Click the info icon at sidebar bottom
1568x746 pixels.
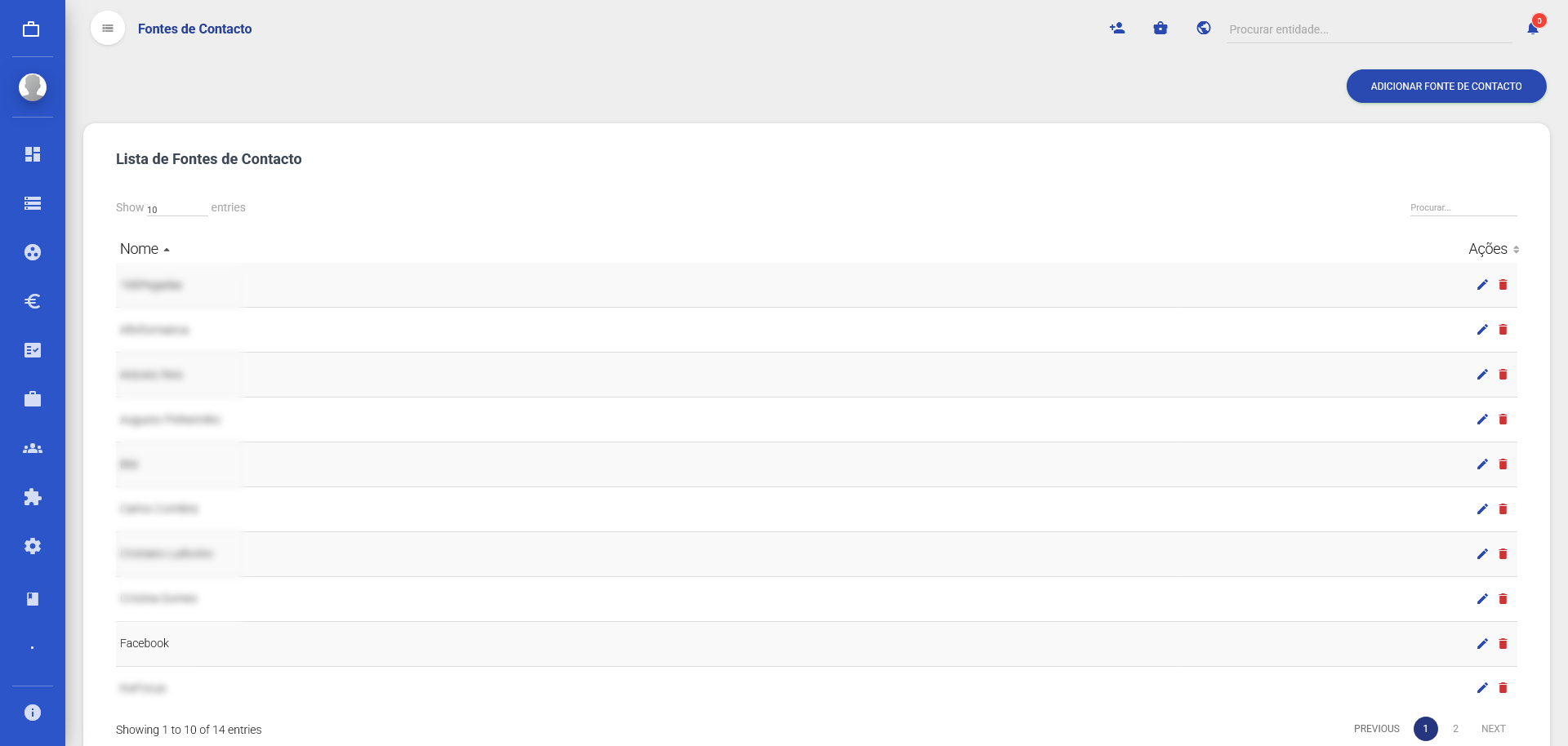(x=33, y=713)
